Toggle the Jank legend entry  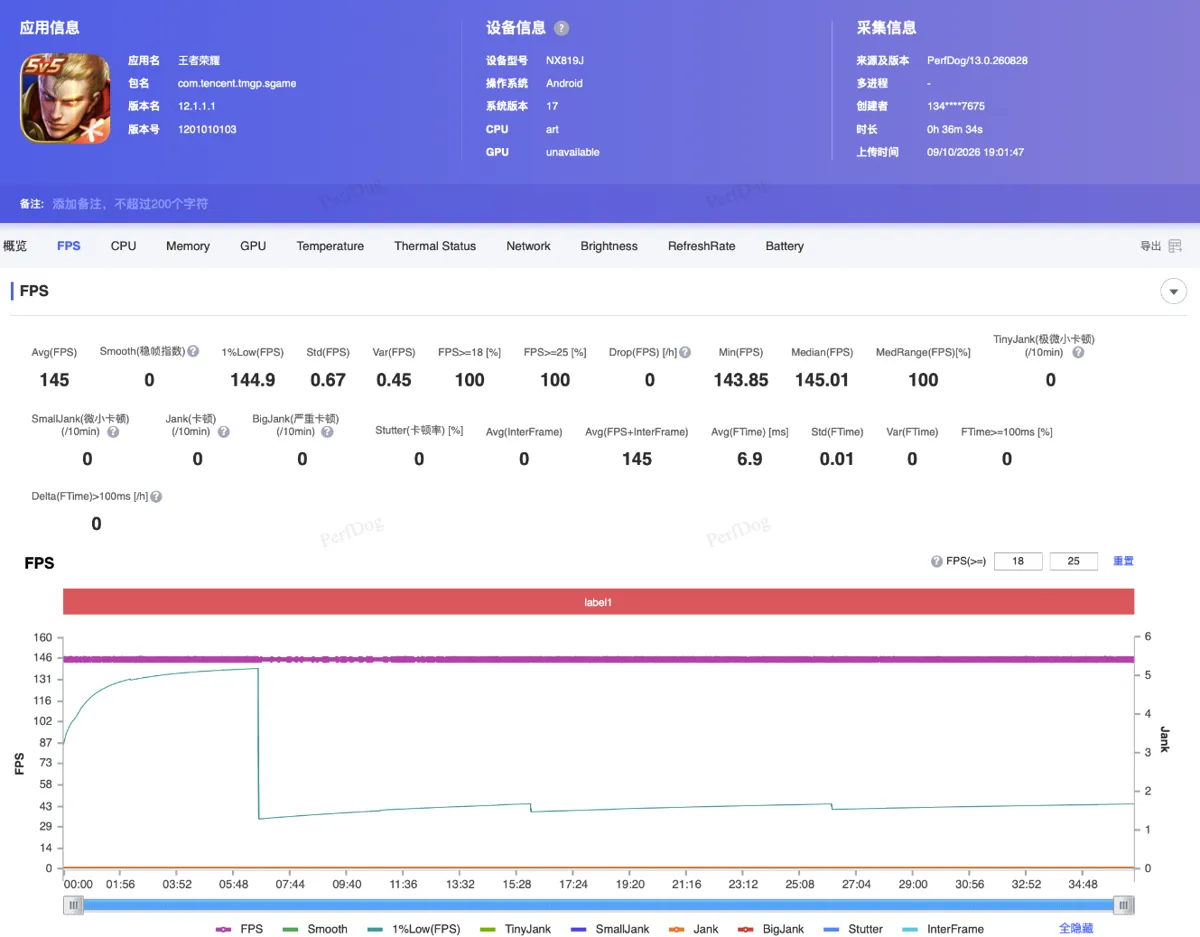point(693,929)
